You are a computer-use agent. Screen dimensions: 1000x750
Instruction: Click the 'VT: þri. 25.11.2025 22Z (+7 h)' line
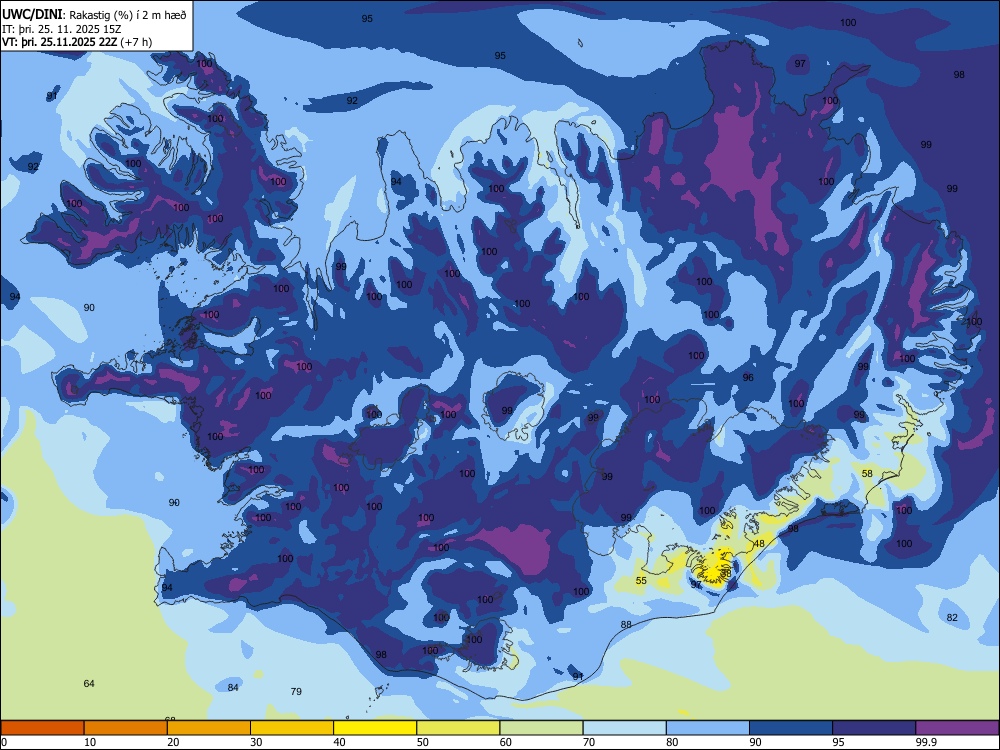coord(77,43)
